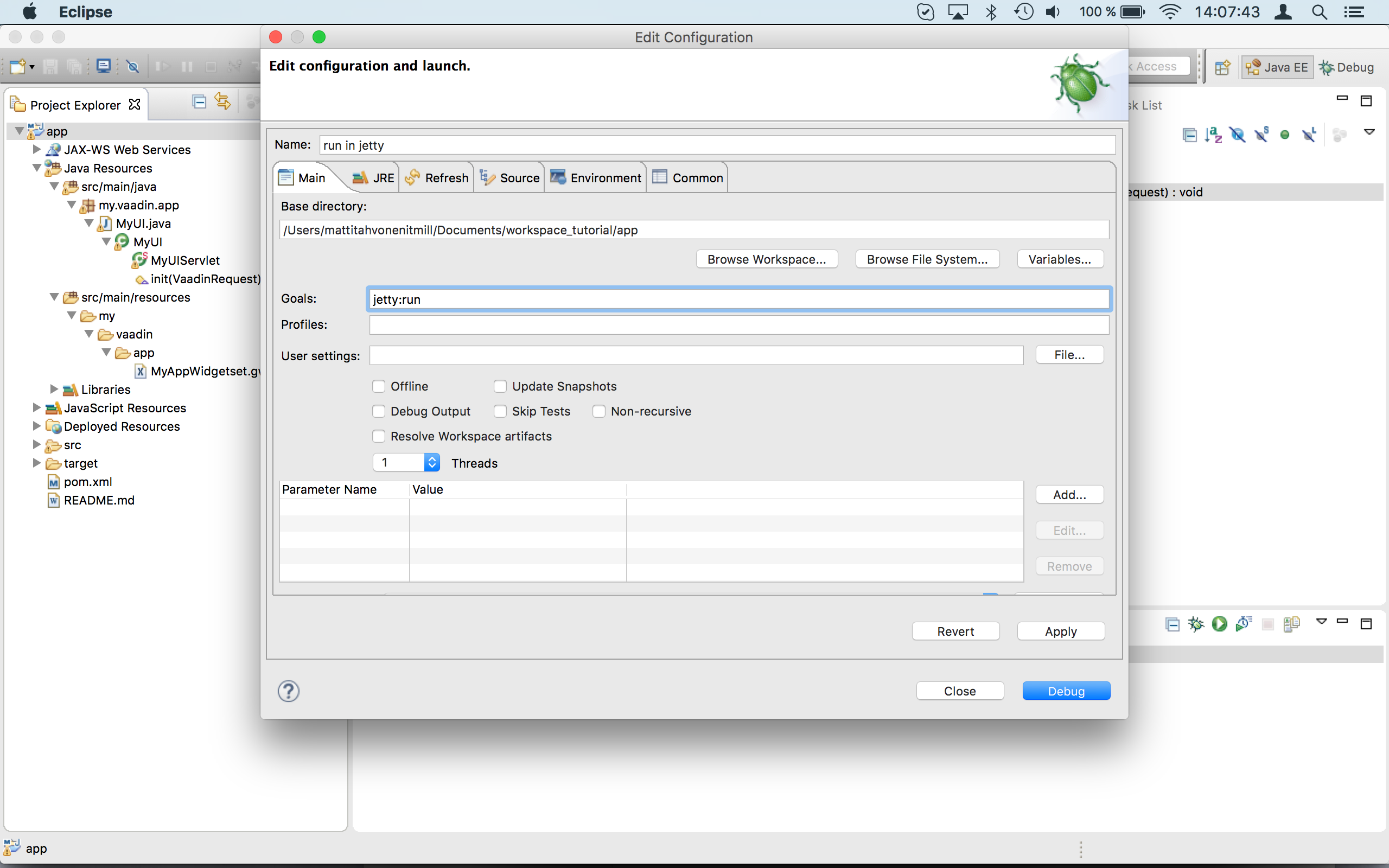Click the Apply button
Screen dimensions: 1389x868
pyautogui.click(x=1061, y=631)
